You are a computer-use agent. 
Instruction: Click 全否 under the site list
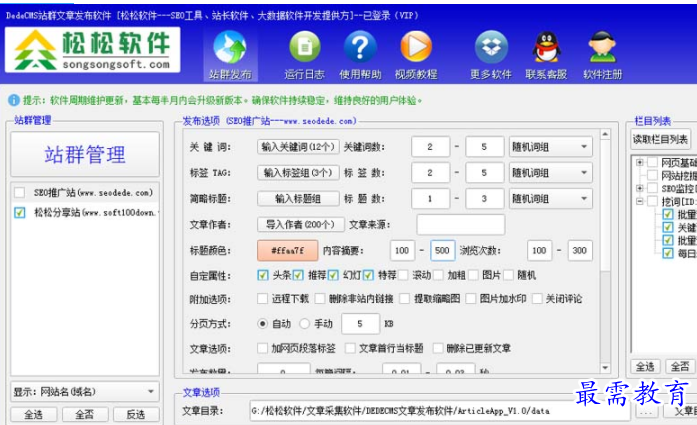point(85,414)
